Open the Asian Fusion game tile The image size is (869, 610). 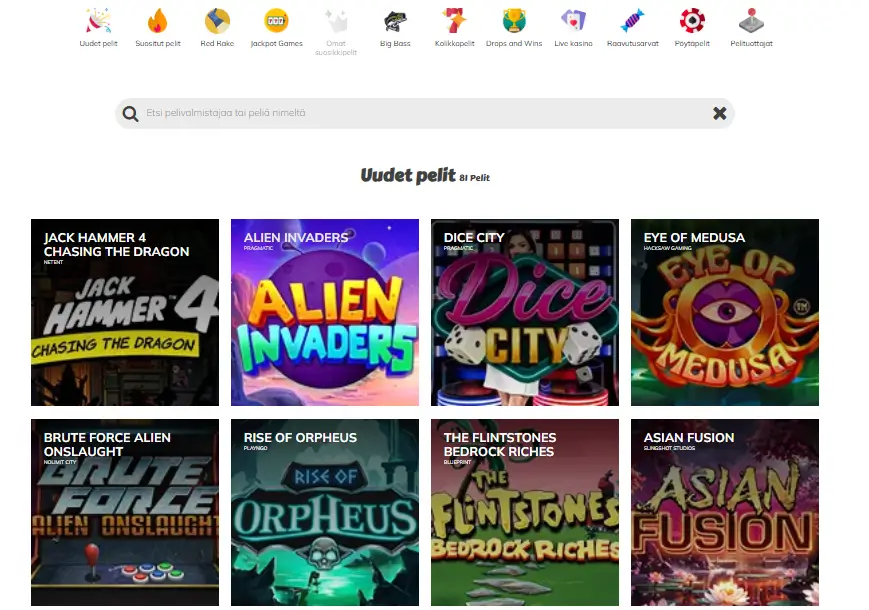(x=725, y=512)
